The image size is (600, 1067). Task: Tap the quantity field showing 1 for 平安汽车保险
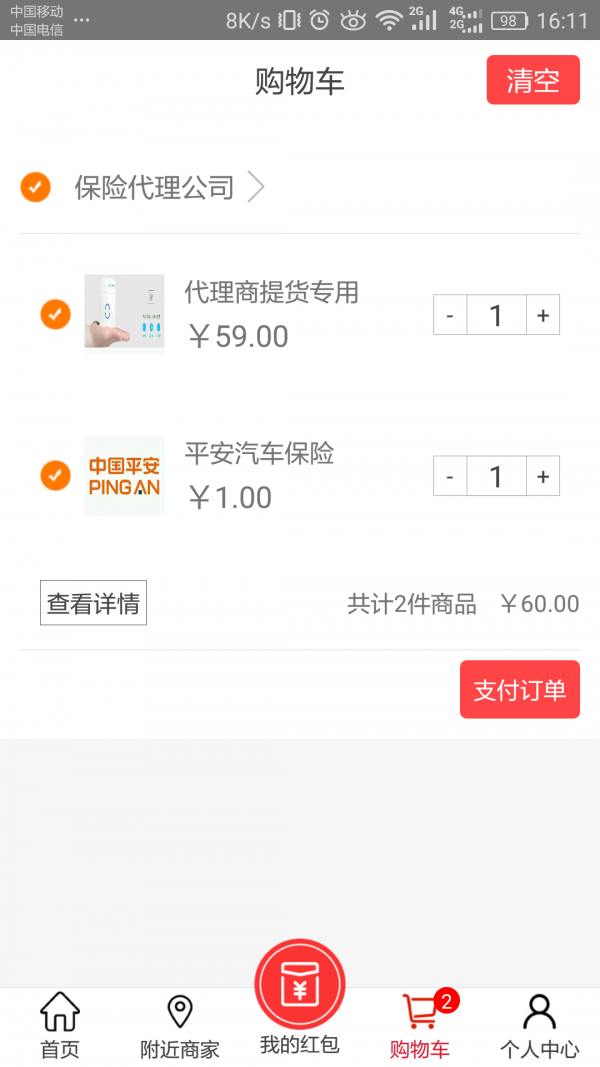click(x=496, y=475)
